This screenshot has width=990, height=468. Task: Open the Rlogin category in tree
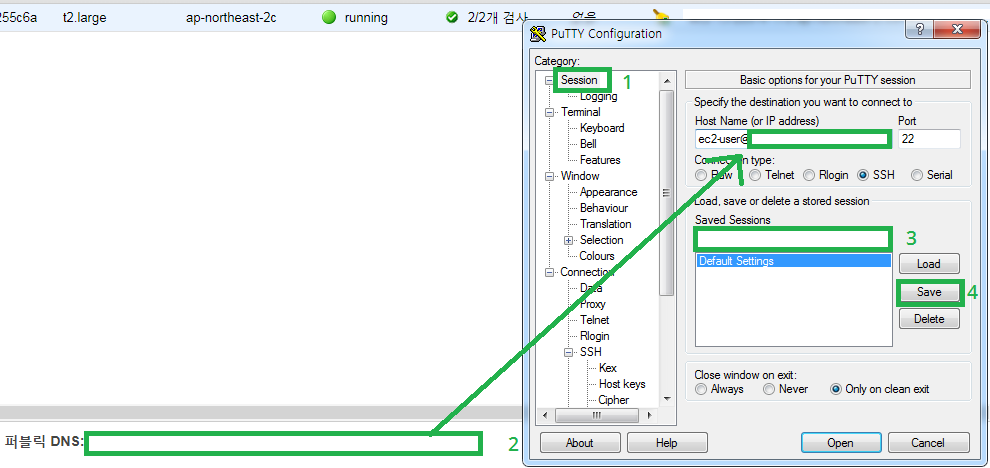(x=595, y=336)
